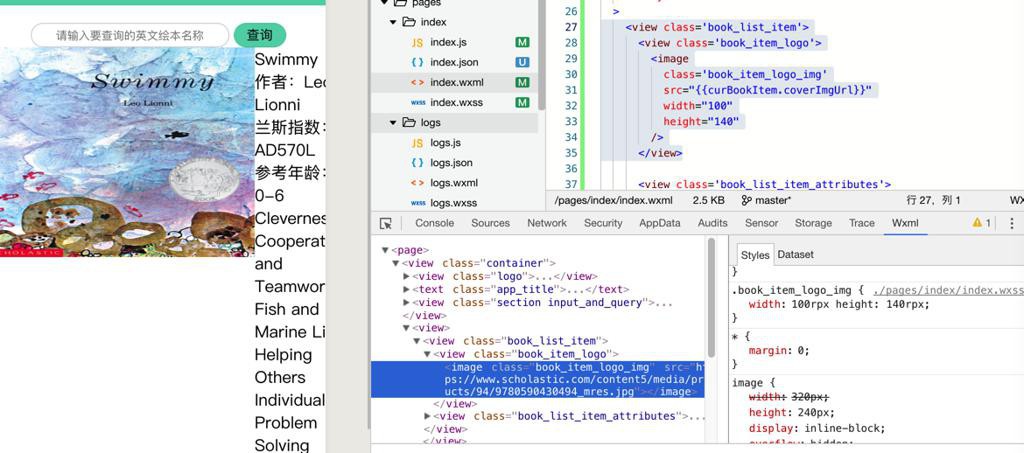Collapse the container view node

tap(396, 263)
